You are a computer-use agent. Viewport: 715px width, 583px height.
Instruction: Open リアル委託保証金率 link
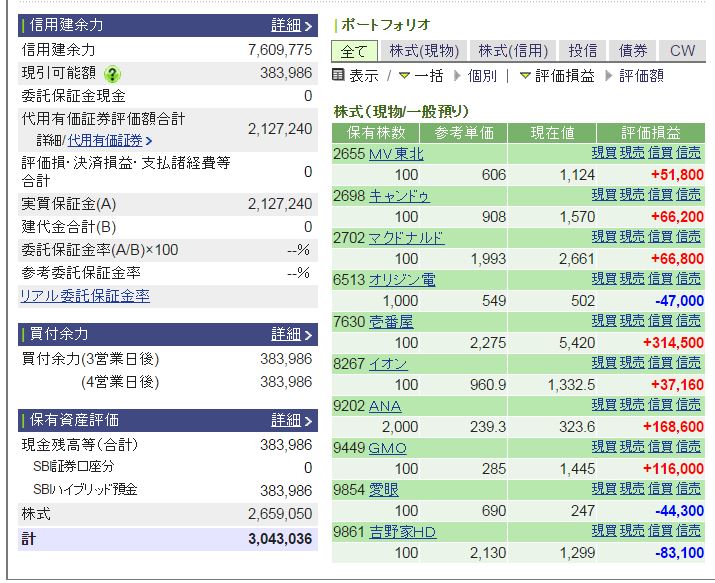85,296
